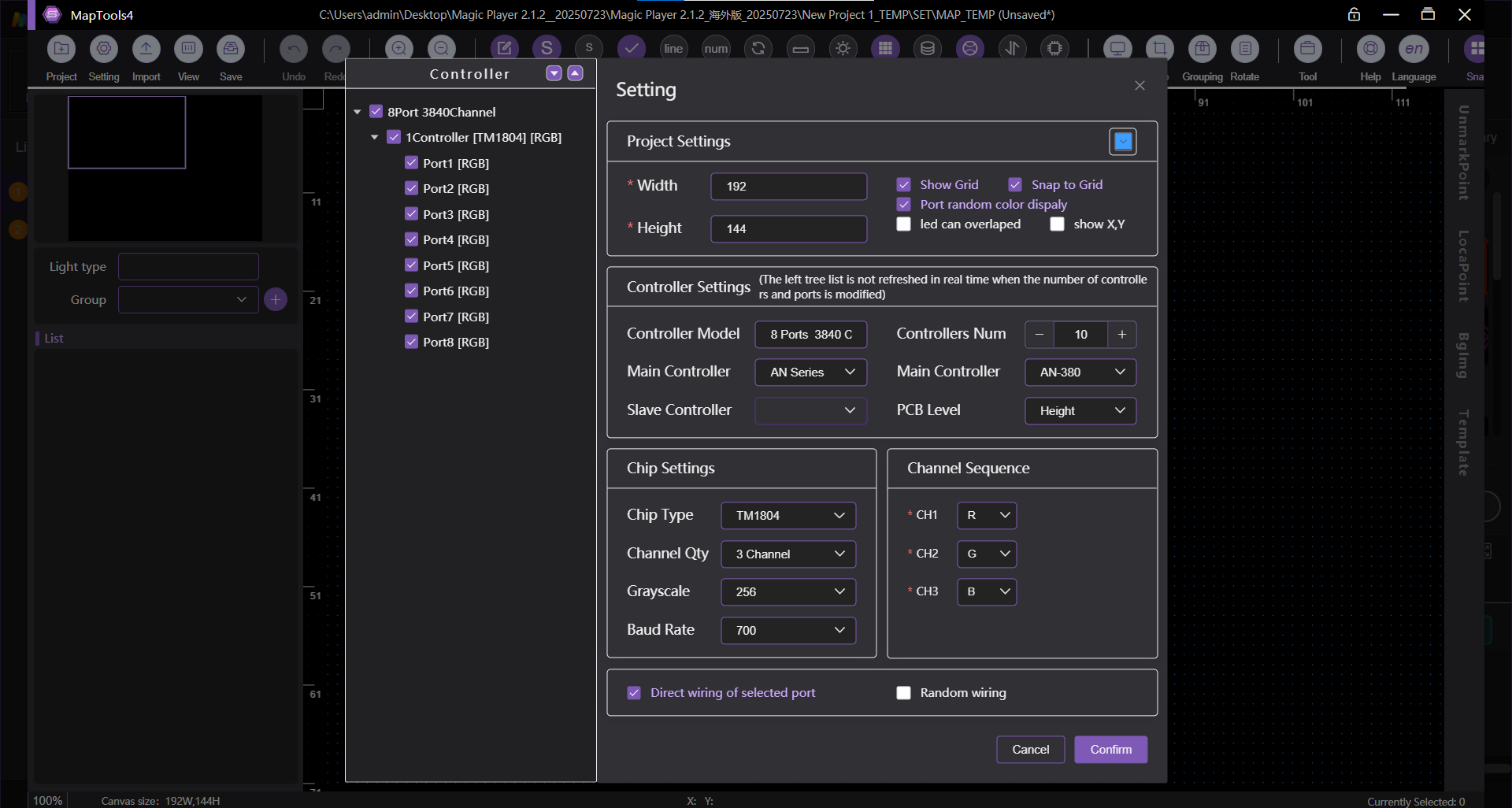Image resolution: width=1512 pixels, height=808 pixels.
Task: Open the Grouping toolbar icon
Action: [1203, 49]
